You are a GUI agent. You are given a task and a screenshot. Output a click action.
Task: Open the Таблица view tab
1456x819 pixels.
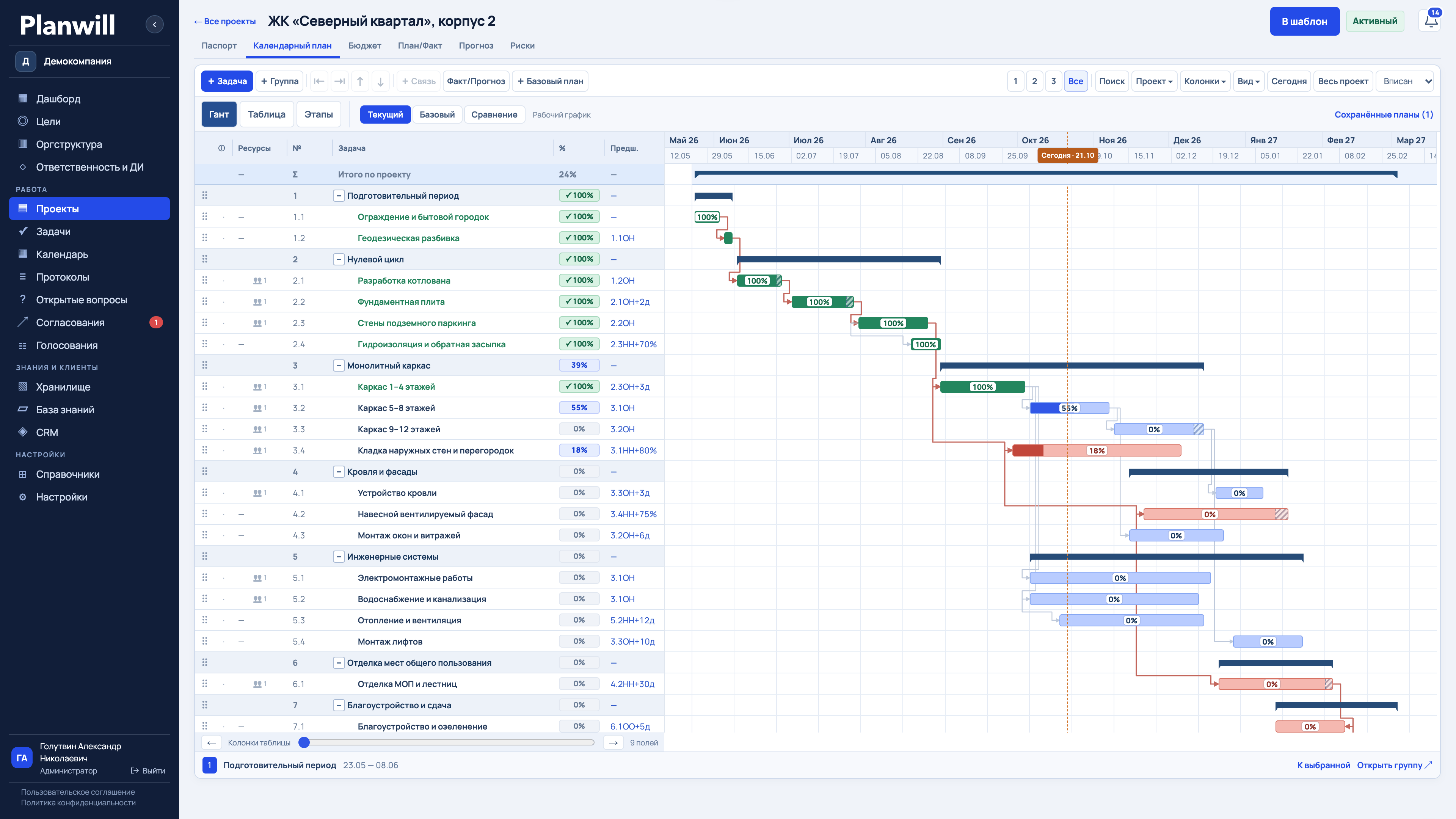click(x=266, y=114)
